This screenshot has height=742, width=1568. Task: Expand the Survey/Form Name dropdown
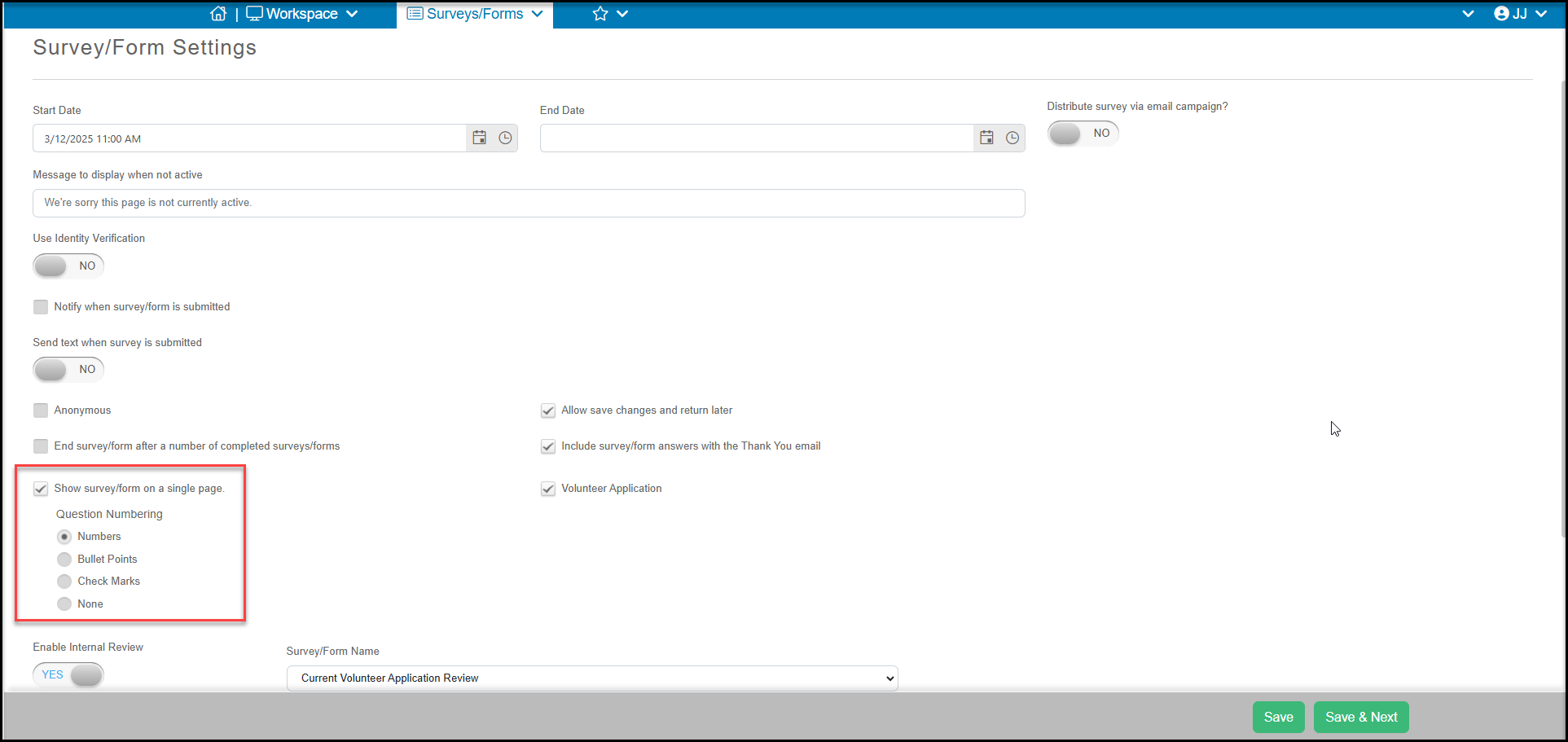click(x=592, y=678)
